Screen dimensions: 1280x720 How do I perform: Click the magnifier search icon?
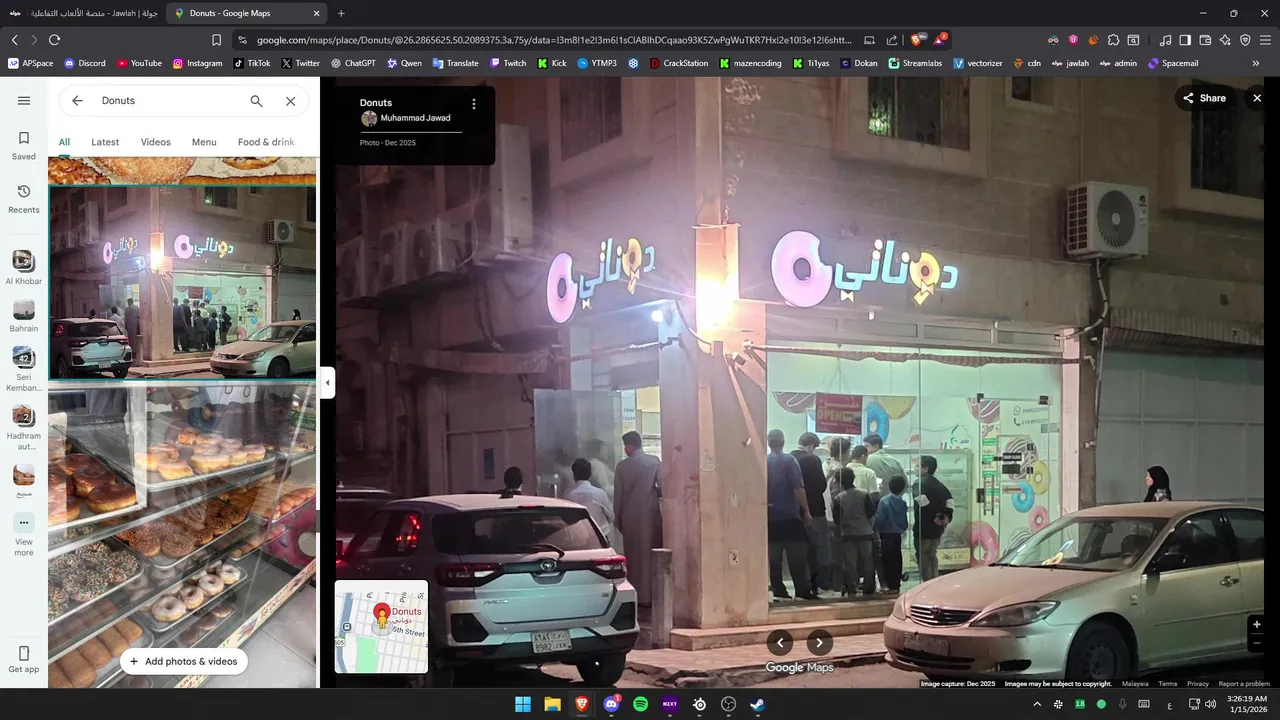256,101
